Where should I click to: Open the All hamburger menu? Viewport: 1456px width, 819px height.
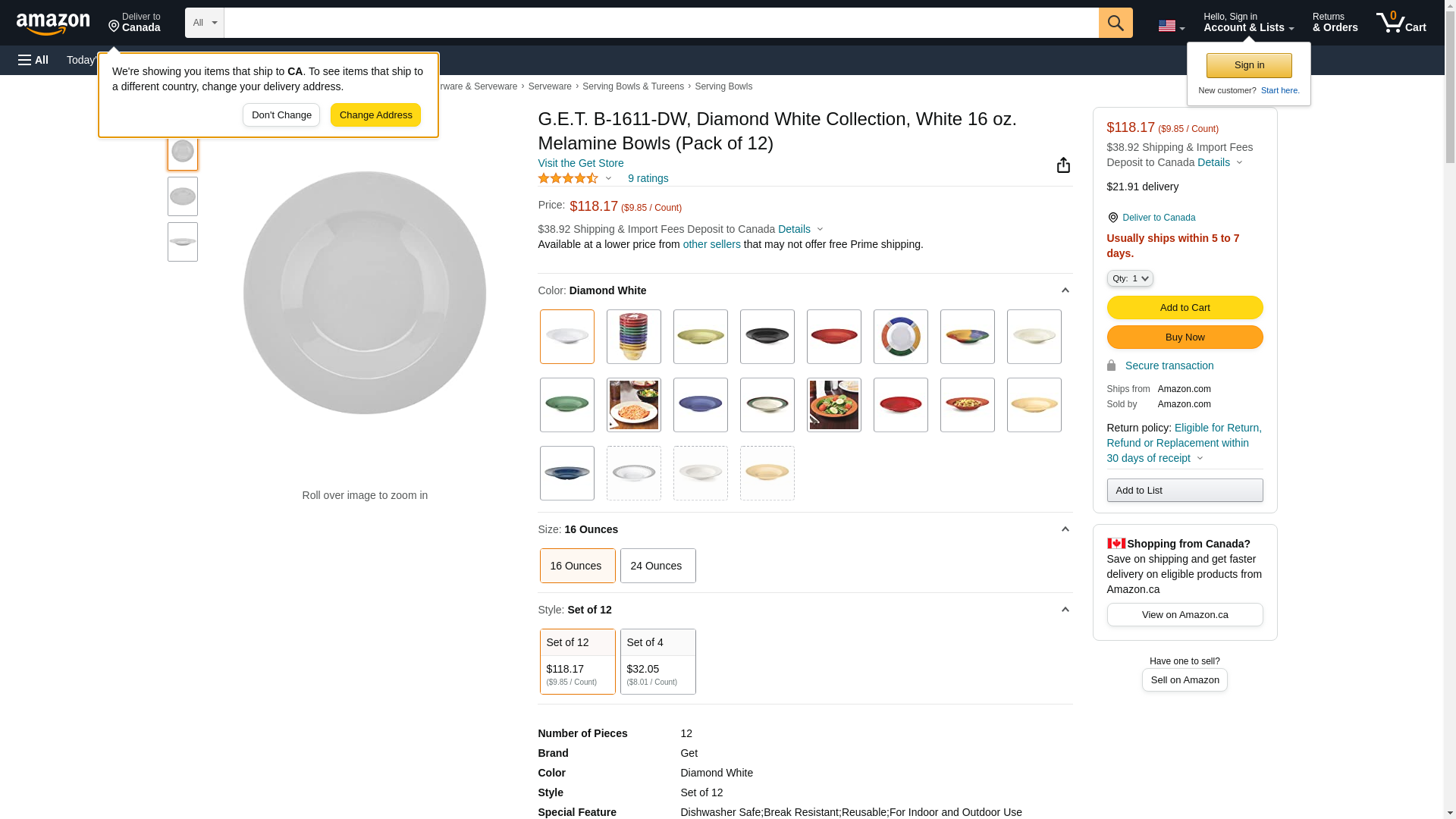(33, 60)
